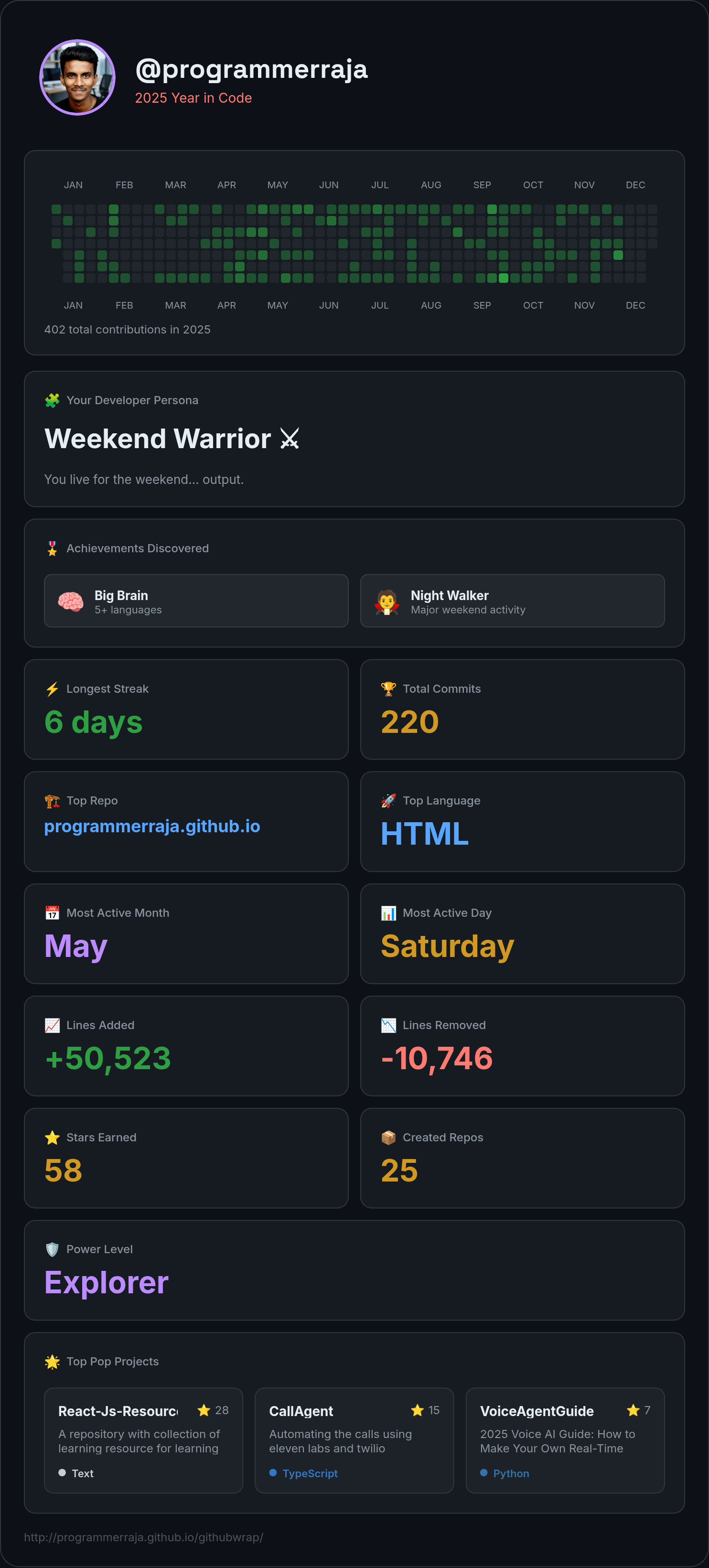Open the githubwrap URL in the footer
This screenshot has height=1568, width=709.
[x=144, y=1537]
